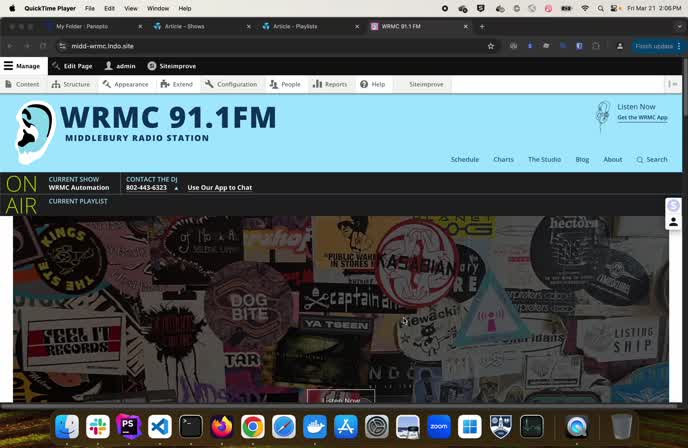
Task: Open a new browser tab
Action: tap(482, 26)
